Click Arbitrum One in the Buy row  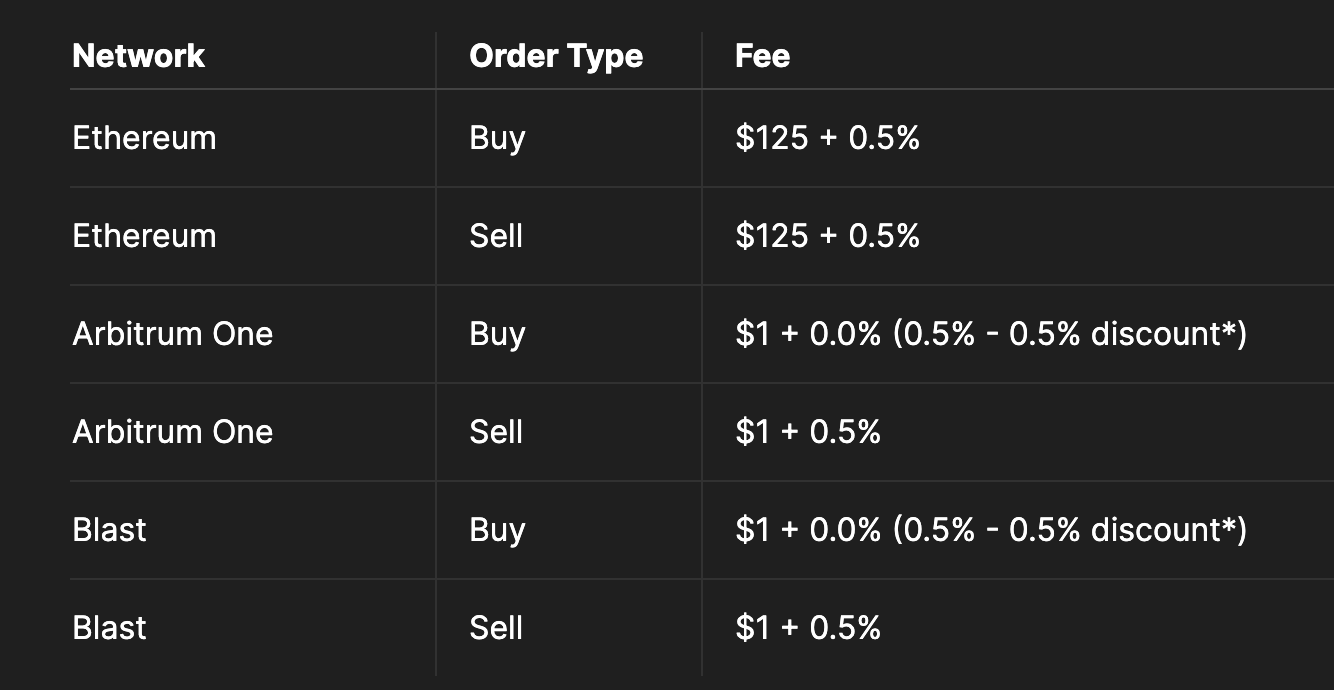172,334
